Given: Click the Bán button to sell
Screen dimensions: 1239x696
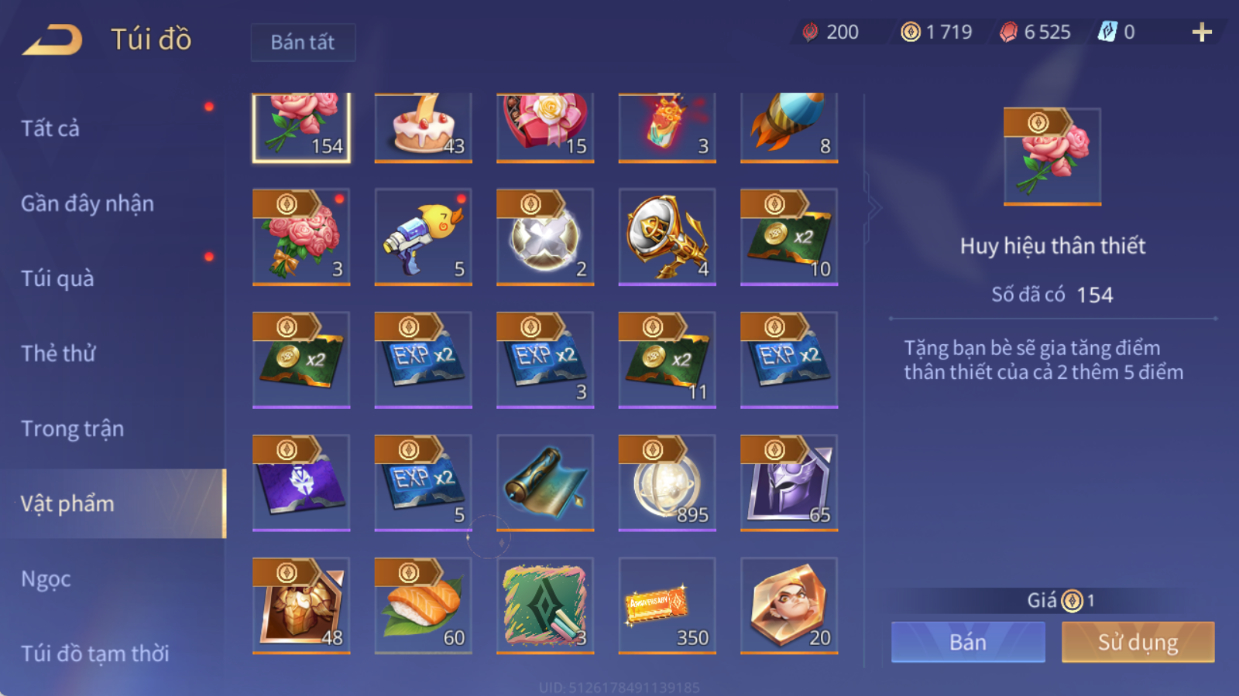Looking at the screenshot, I should [x=968, y=642].
